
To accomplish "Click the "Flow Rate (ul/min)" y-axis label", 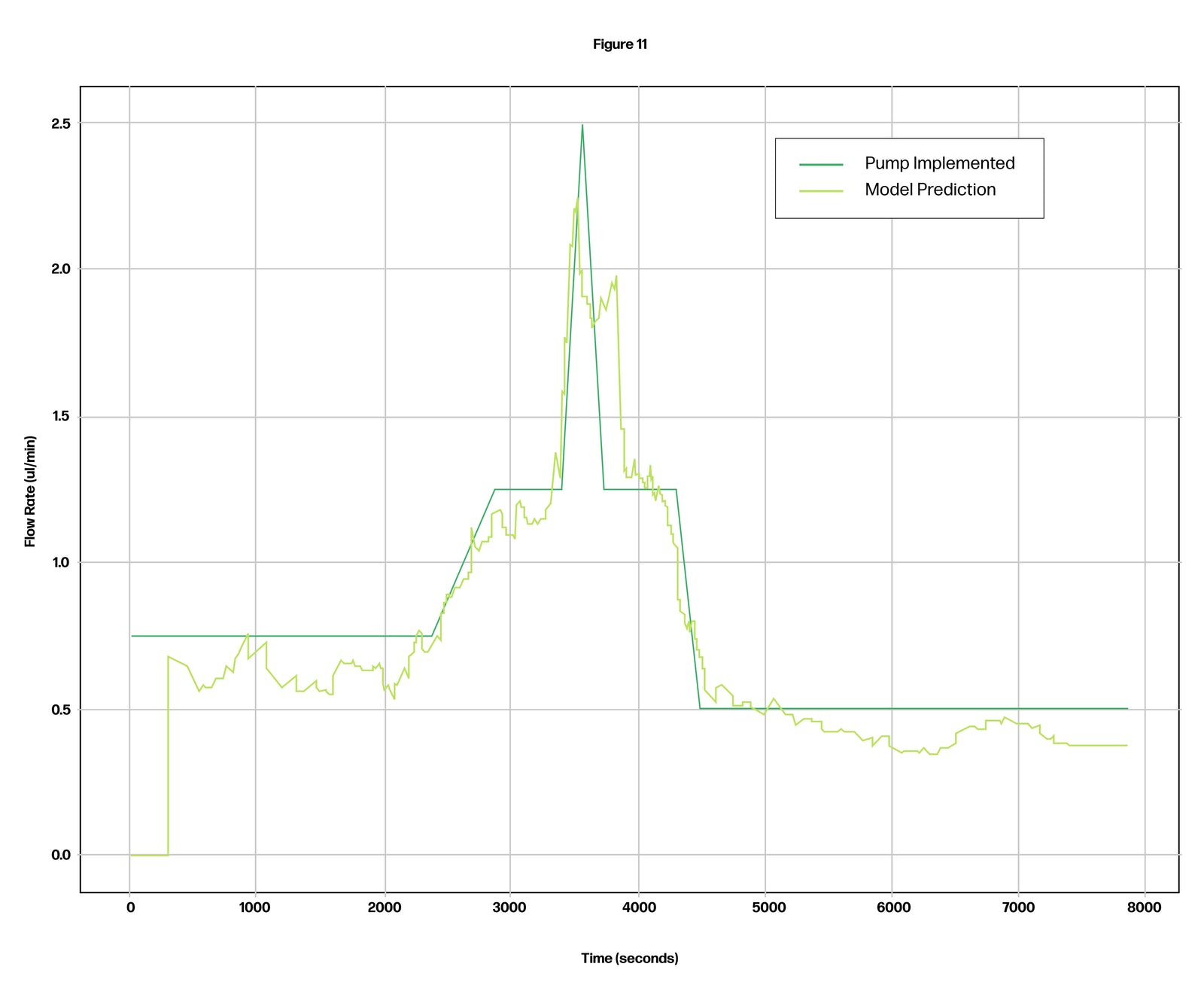I will [30, 491].
